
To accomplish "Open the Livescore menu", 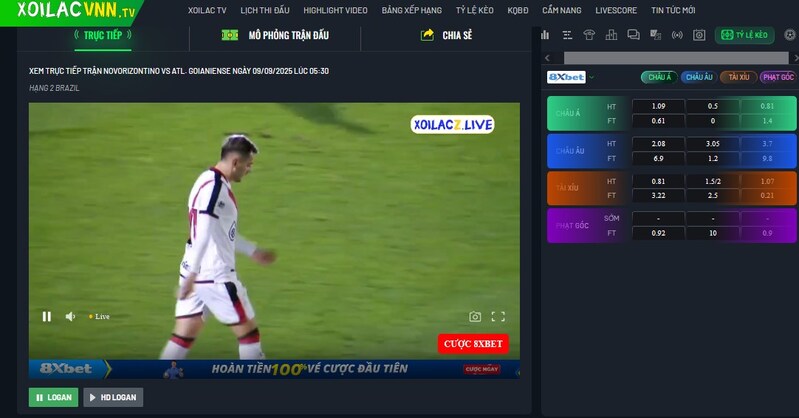I will point(616,10).
